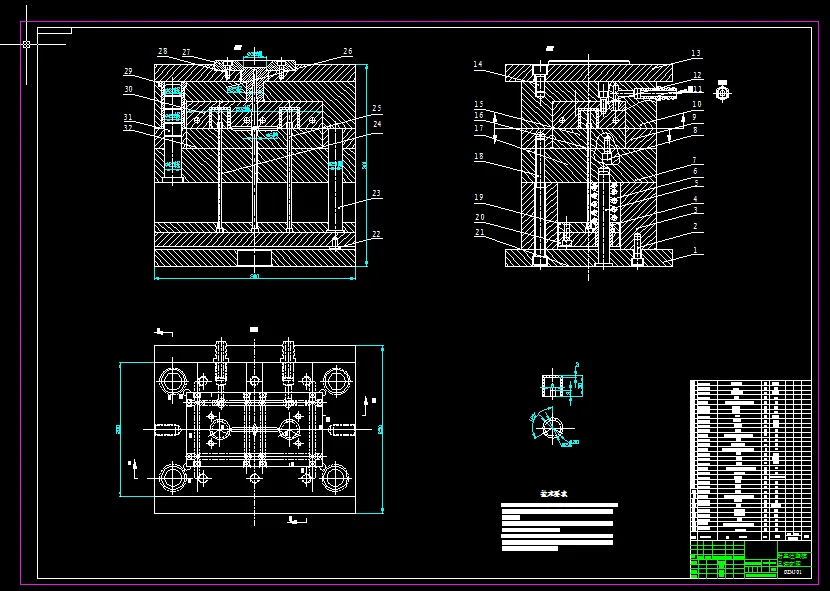The image size is (830, 591).
Task: Select part number 5 label
Action: 696,183
